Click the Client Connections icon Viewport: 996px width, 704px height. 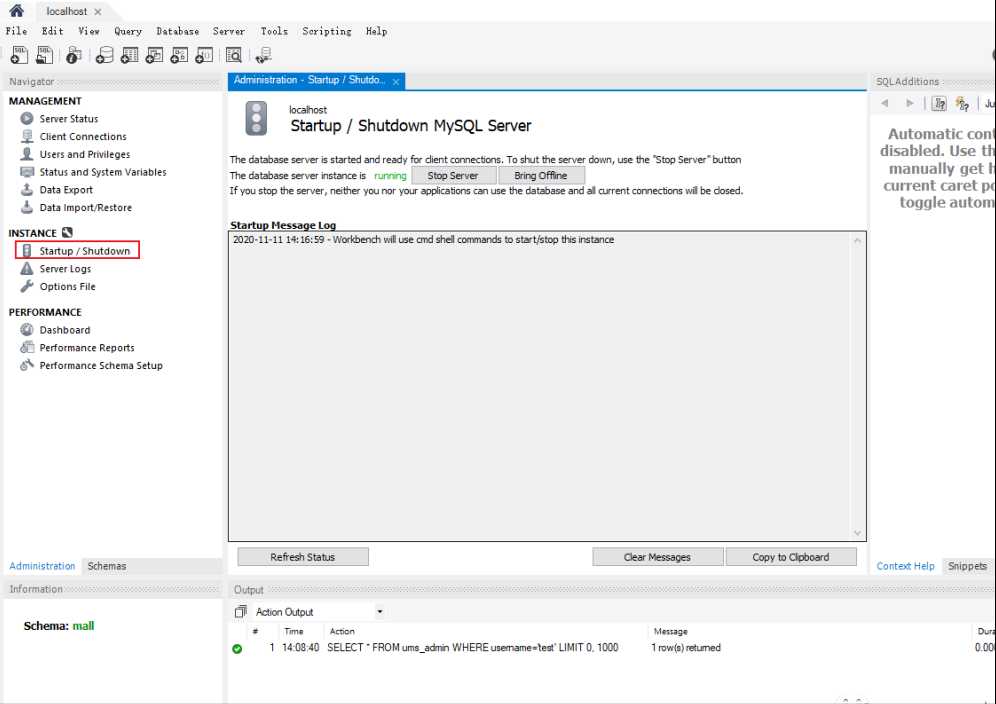[27, 136]
